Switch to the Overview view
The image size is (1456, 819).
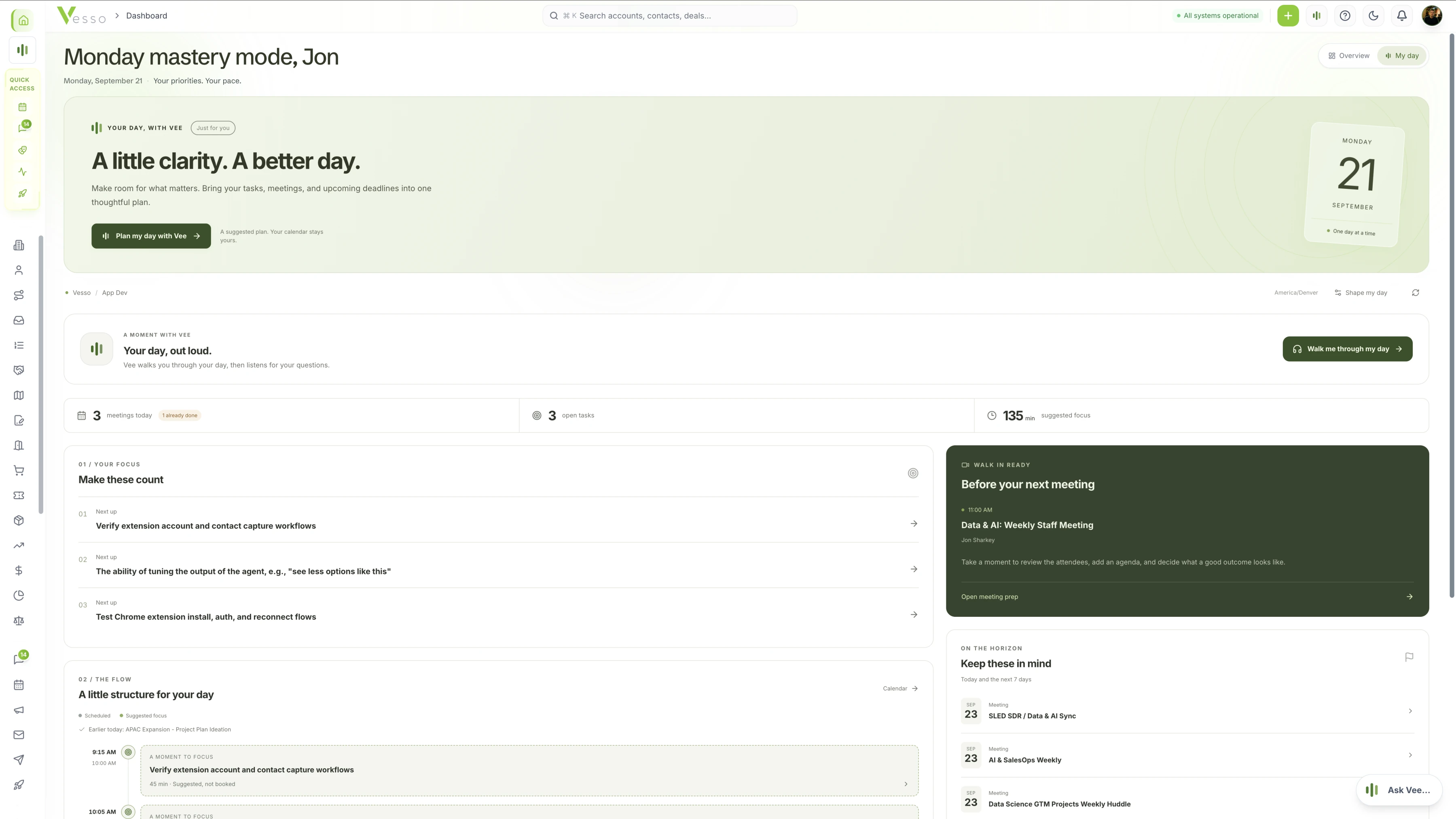(x=1348, y=55)
